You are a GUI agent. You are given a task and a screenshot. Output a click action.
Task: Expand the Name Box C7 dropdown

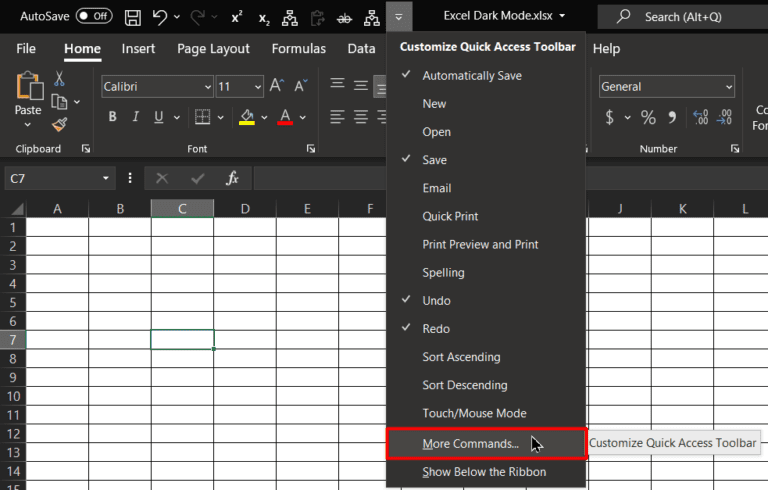click(105, 178)
